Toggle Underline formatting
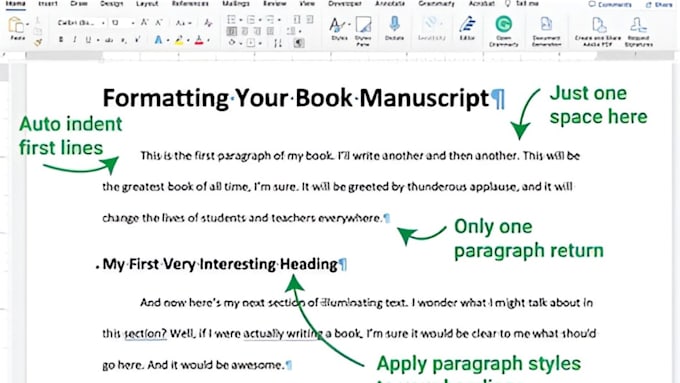This screenshot has width=680, height=383. tap(88, 40)
